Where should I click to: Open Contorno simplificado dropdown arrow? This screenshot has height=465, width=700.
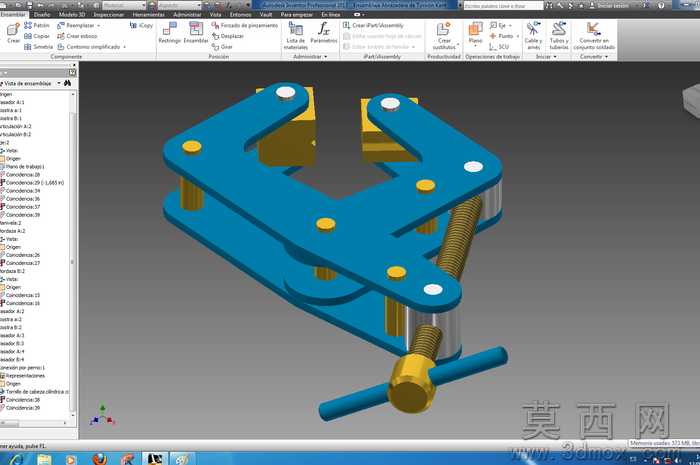[125, 47]
